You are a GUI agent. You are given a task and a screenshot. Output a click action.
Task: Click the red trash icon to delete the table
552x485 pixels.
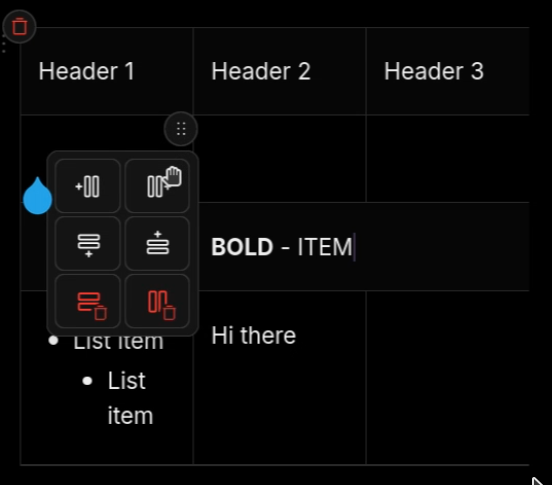[19, 26]
